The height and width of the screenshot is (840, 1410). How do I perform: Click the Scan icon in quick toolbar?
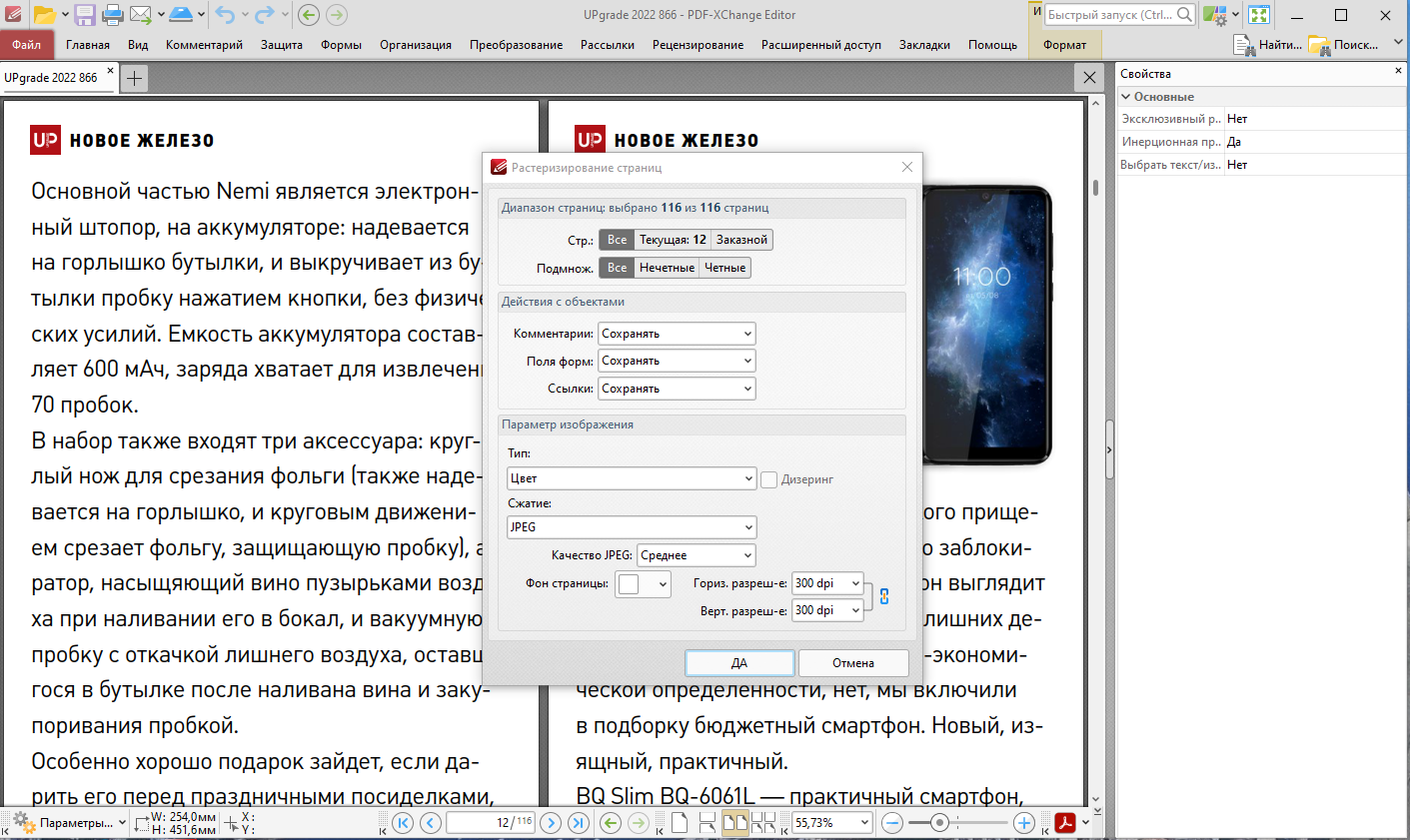click(x=181, y=14)
